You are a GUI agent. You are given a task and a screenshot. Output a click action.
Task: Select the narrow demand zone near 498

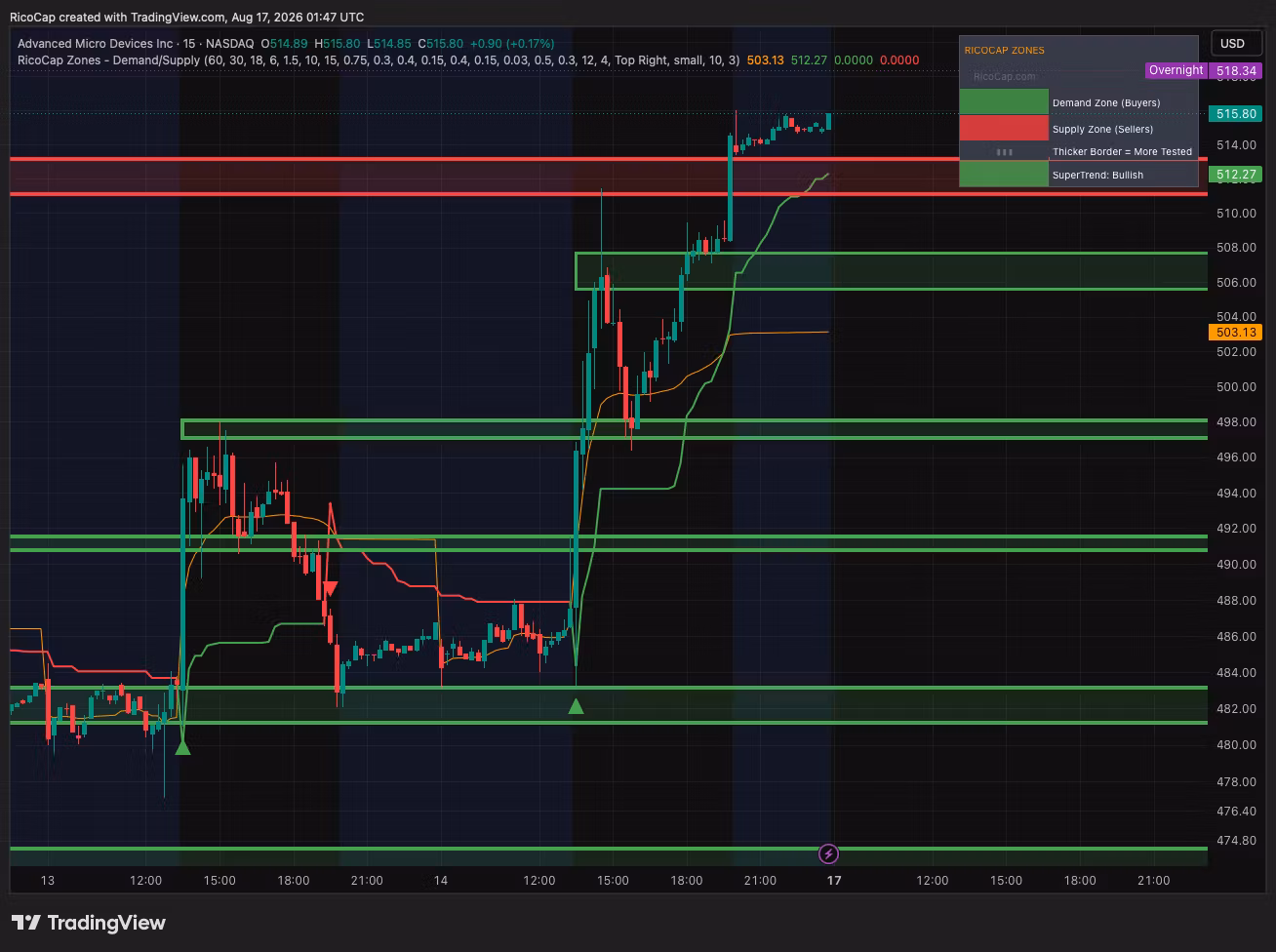tap(695, 429)
